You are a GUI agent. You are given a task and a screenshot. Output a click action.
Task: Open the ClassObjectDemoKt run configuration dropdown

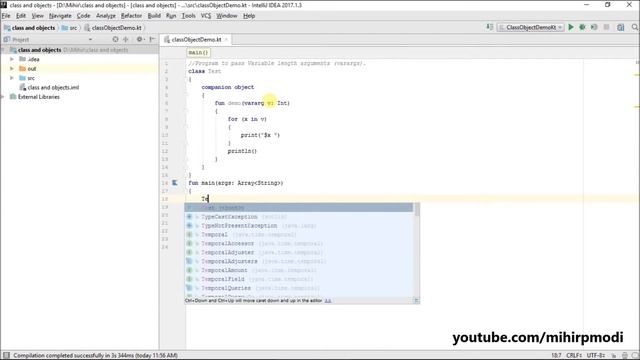click(x=531, y=27)
